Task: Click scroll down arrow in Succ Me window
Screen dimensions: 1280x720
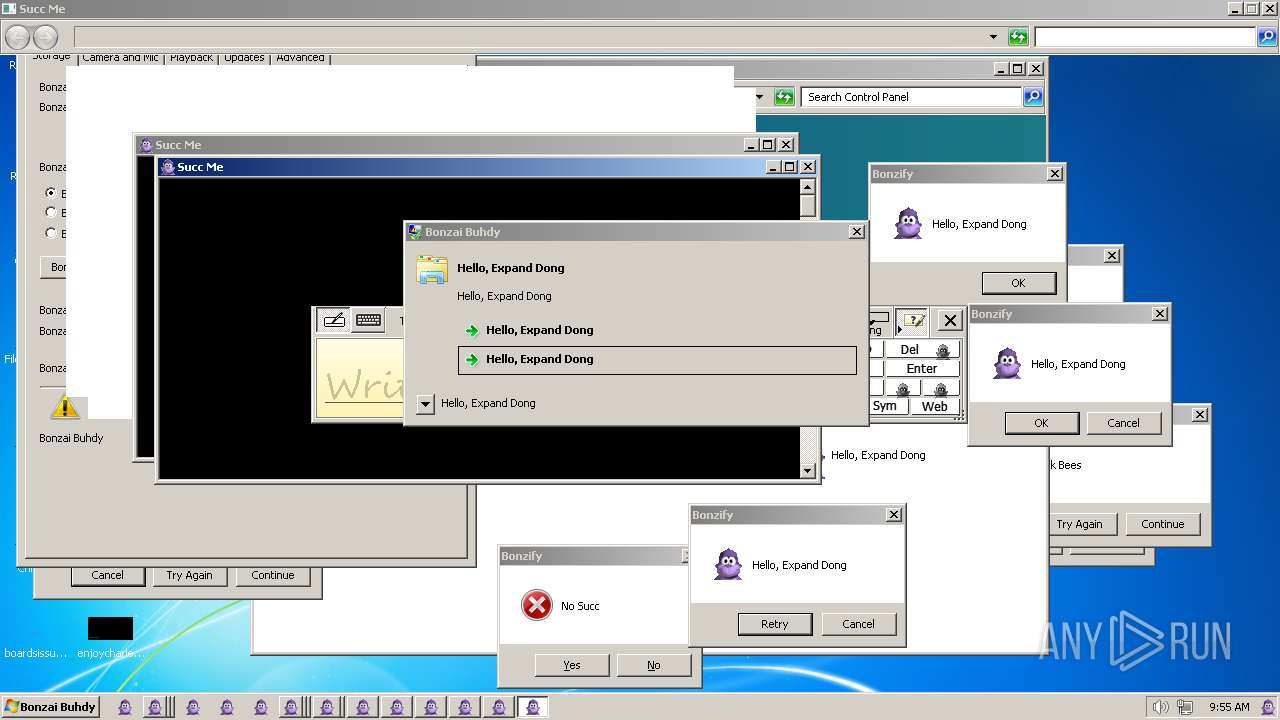Action: coord(808,470)
